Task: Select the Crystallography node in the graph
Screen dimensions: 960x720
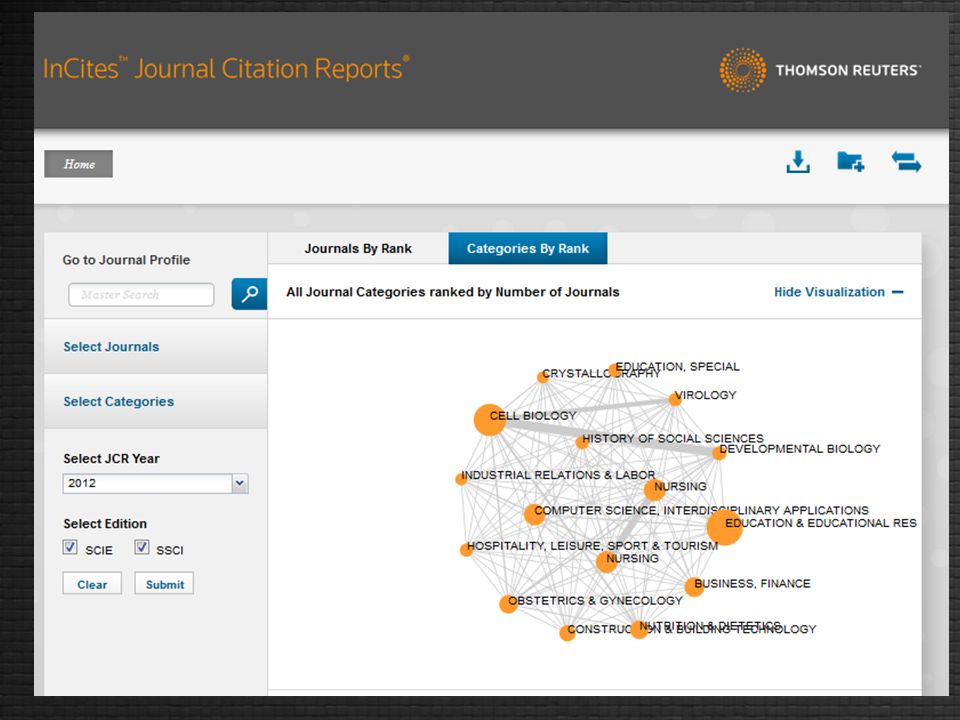Action: click(542, 377)
